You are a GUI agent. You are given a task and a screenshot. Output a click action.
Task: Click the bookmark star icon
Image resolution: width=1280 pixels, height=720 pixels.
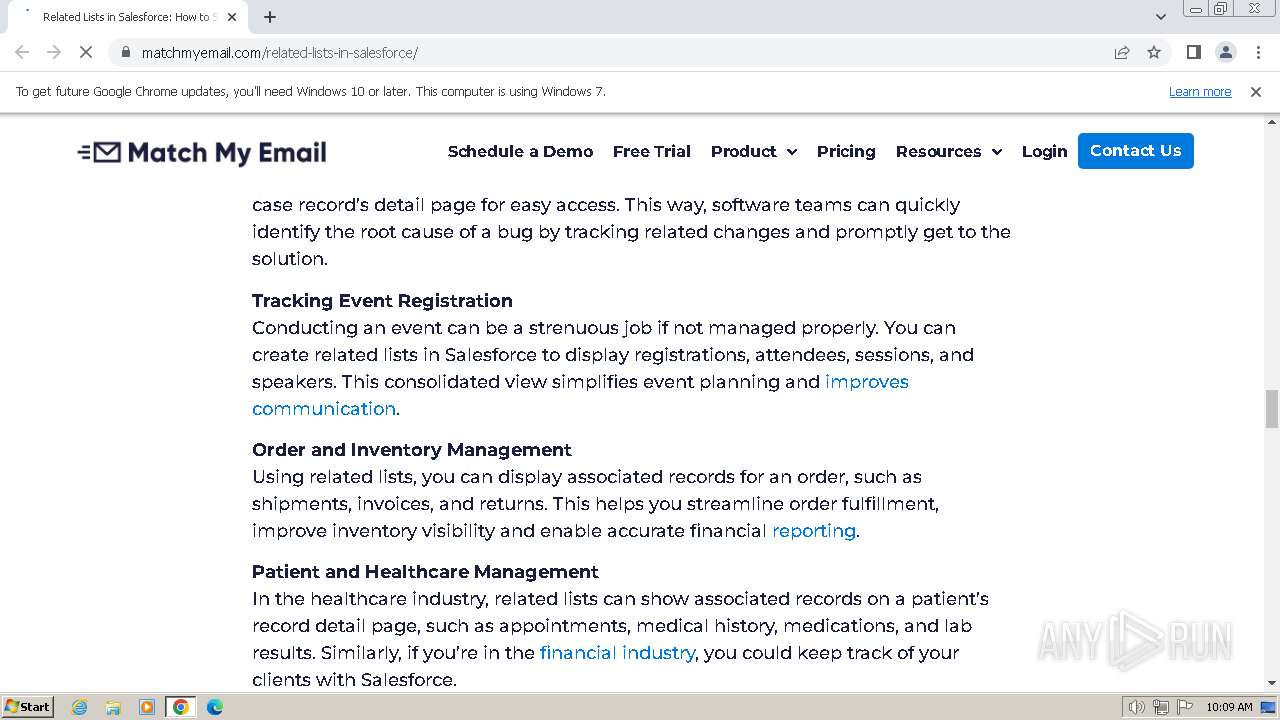1154,52
